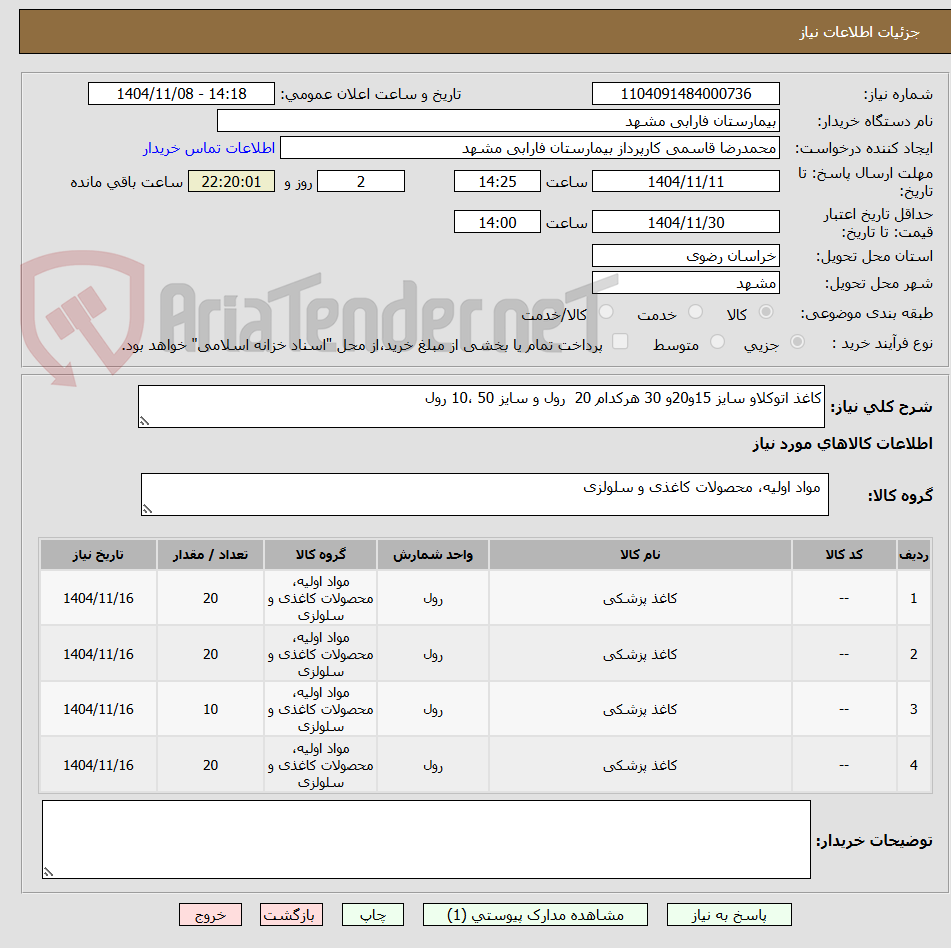Select the کالا/خدمت radio button
Screen dimensions: 951x948
click(606, 312)
